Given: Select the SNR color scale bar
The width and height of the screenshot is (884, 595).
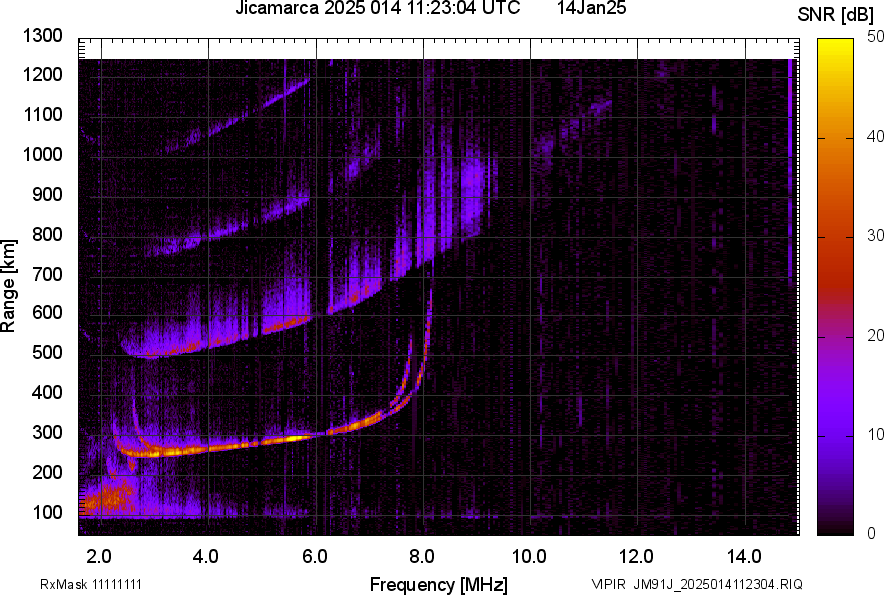Looking at the screenshot, I should coord(836,287).
